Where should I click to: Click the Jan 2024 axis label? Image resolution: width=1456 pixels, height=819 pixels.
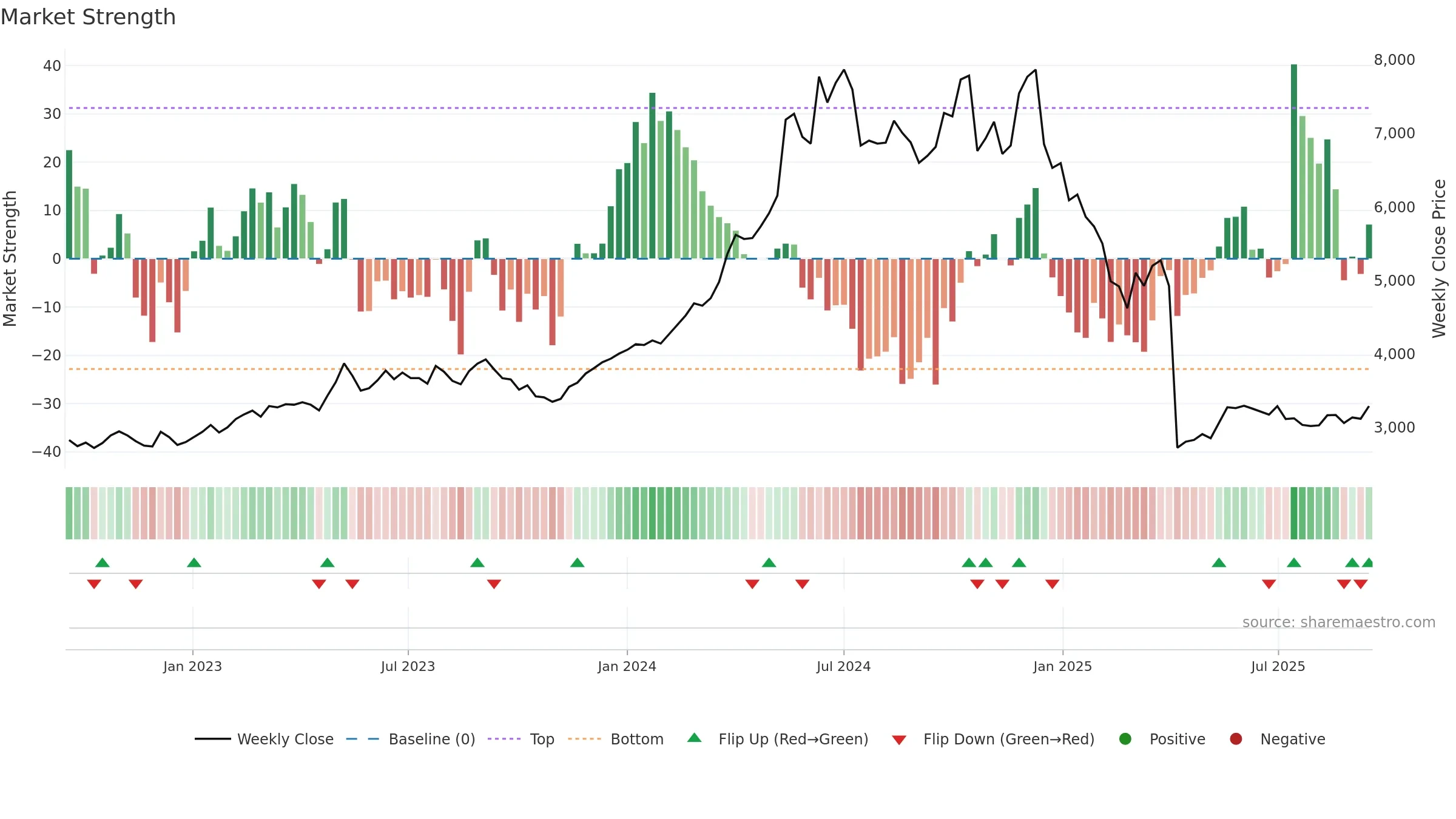click(627, 666)
